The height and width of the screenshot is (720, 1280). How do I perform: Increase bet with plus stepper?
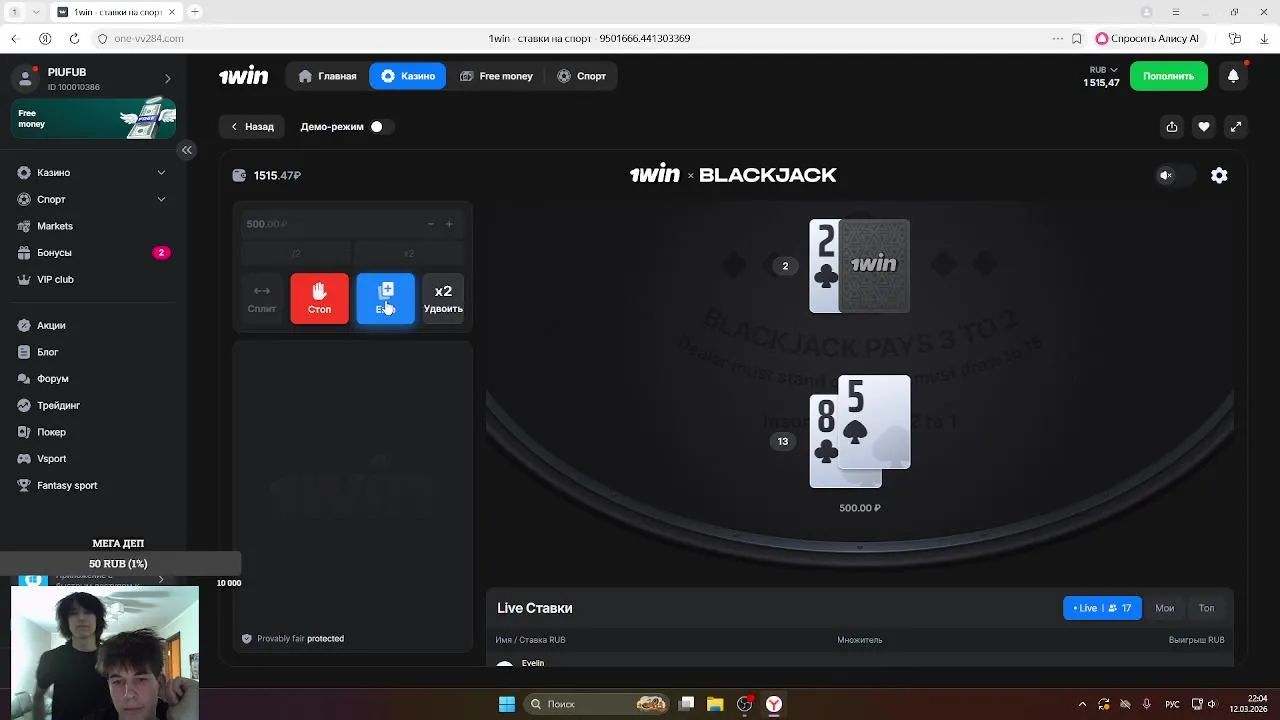449,224
